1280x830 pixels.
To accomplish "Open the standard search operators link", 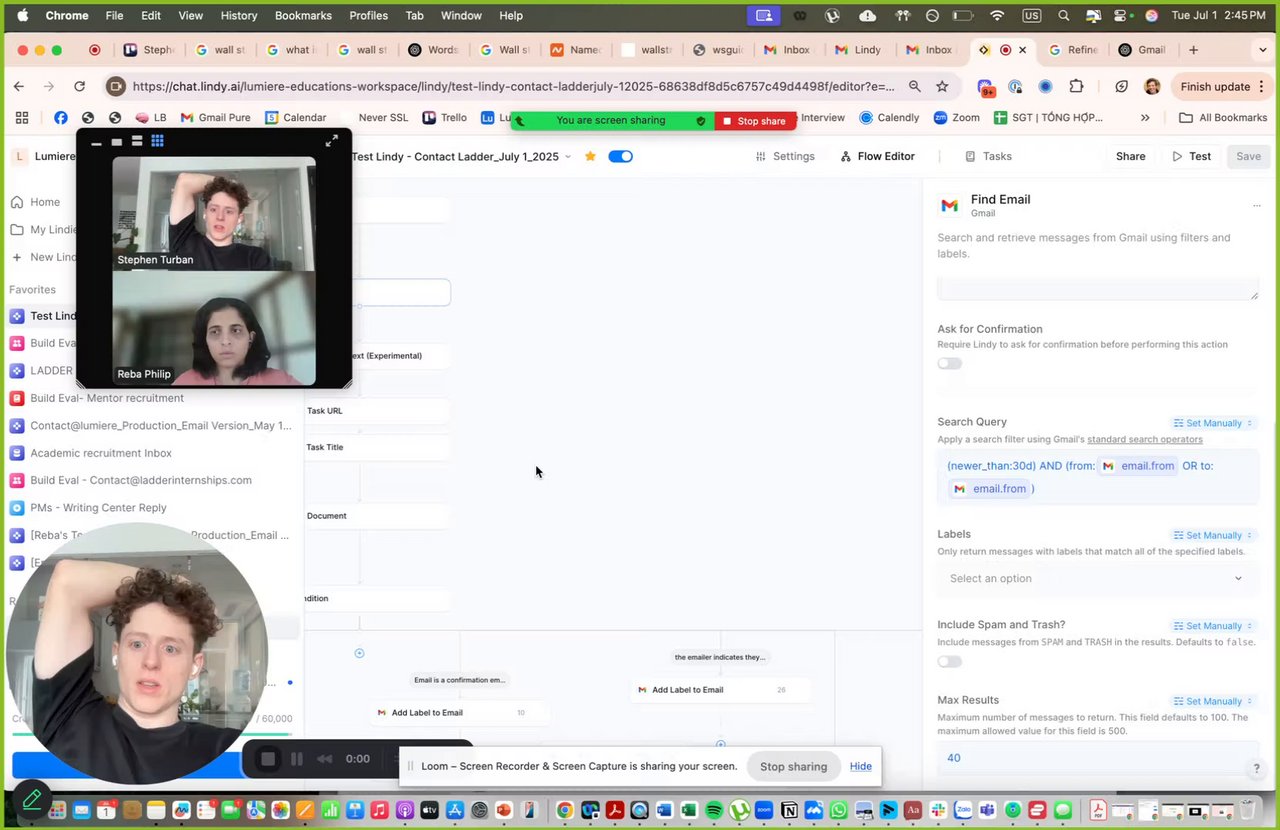I will (x=1145, y=439).
